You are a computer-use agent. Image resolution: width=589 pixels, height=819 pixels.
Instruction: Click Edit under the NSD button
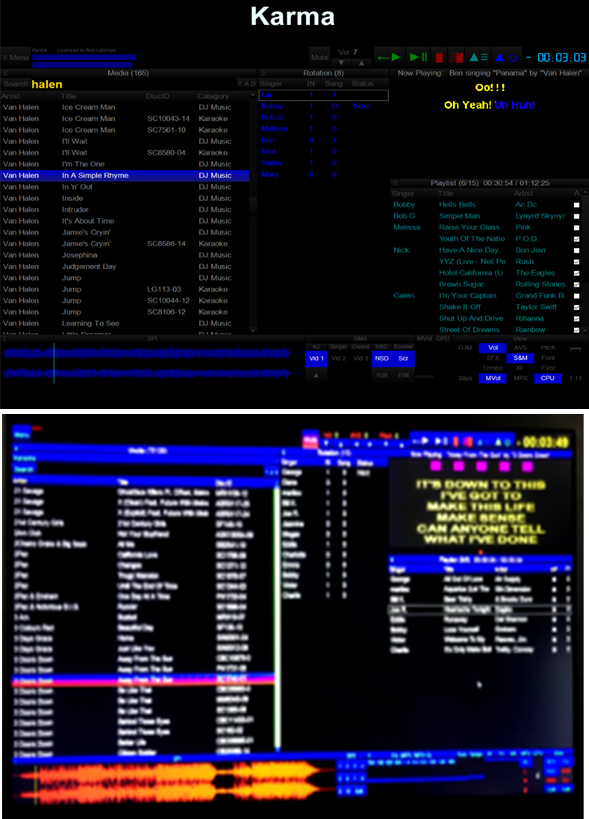[x=382, y=375]
